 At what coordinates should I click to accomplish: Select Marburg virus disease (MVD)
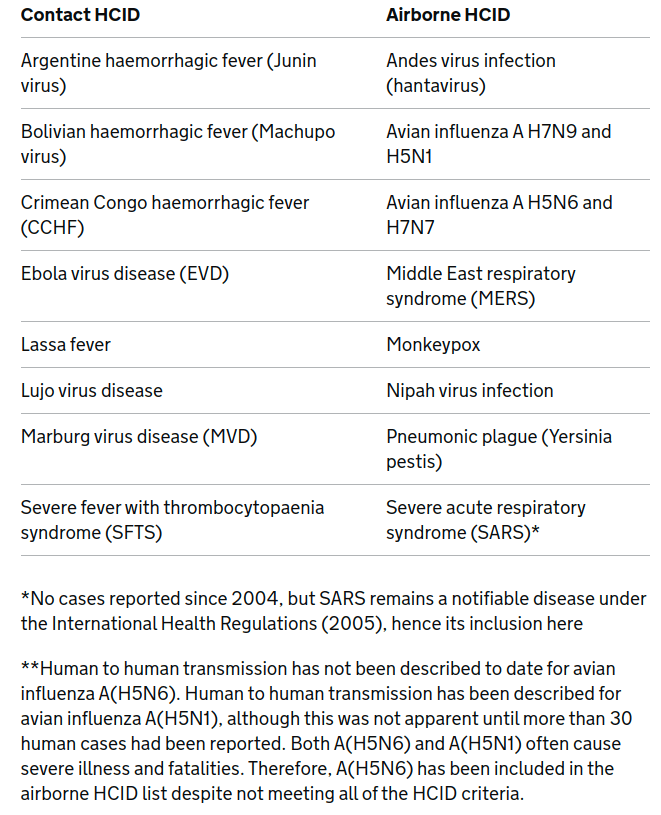[x=139, y=436]
